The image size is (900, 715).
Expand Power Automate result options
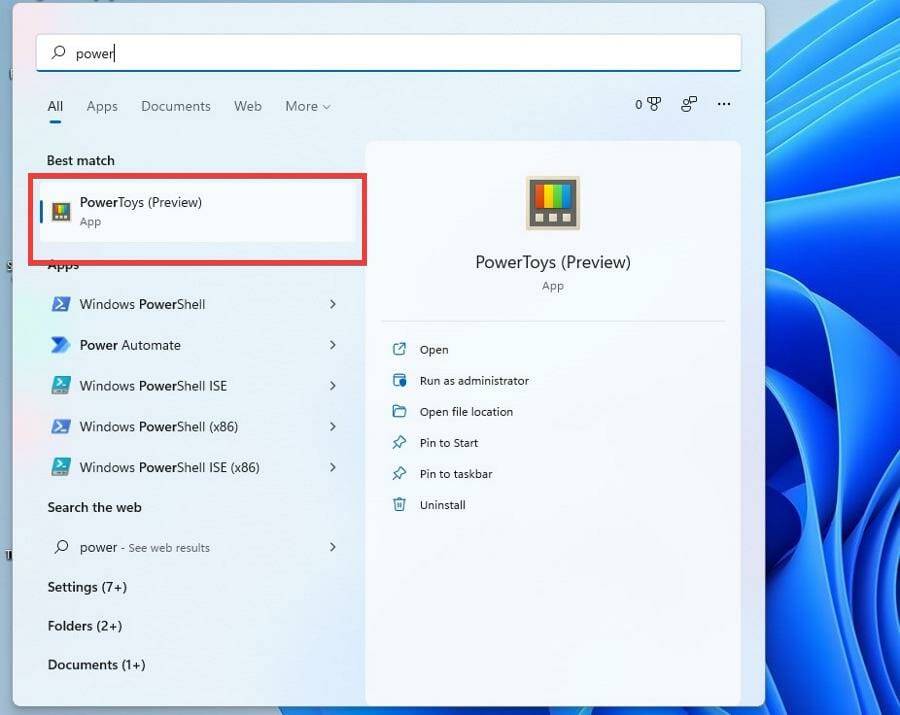333,345
